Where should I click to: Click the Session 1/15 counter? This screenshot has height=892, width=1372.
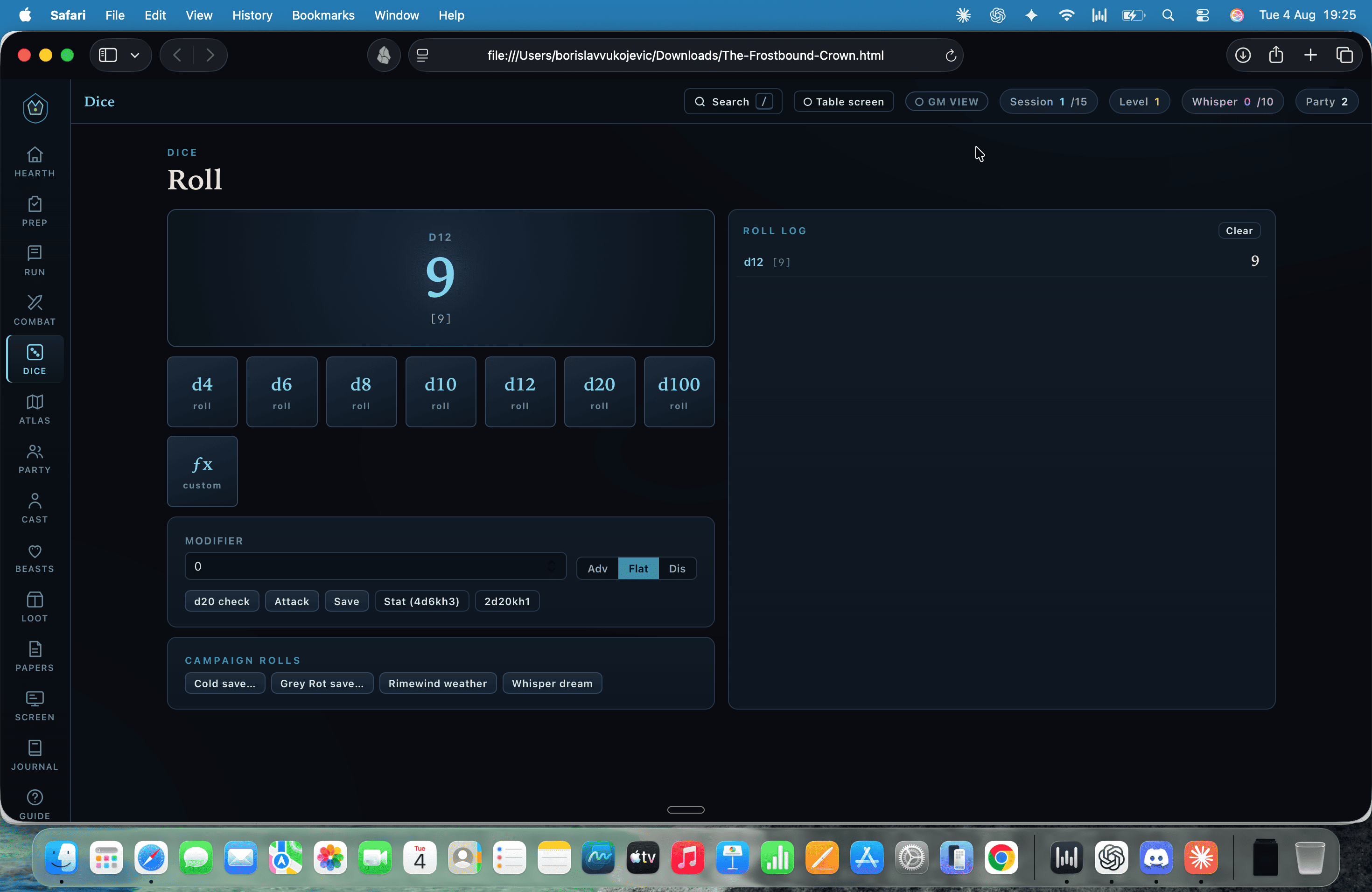click(1048, 101)
